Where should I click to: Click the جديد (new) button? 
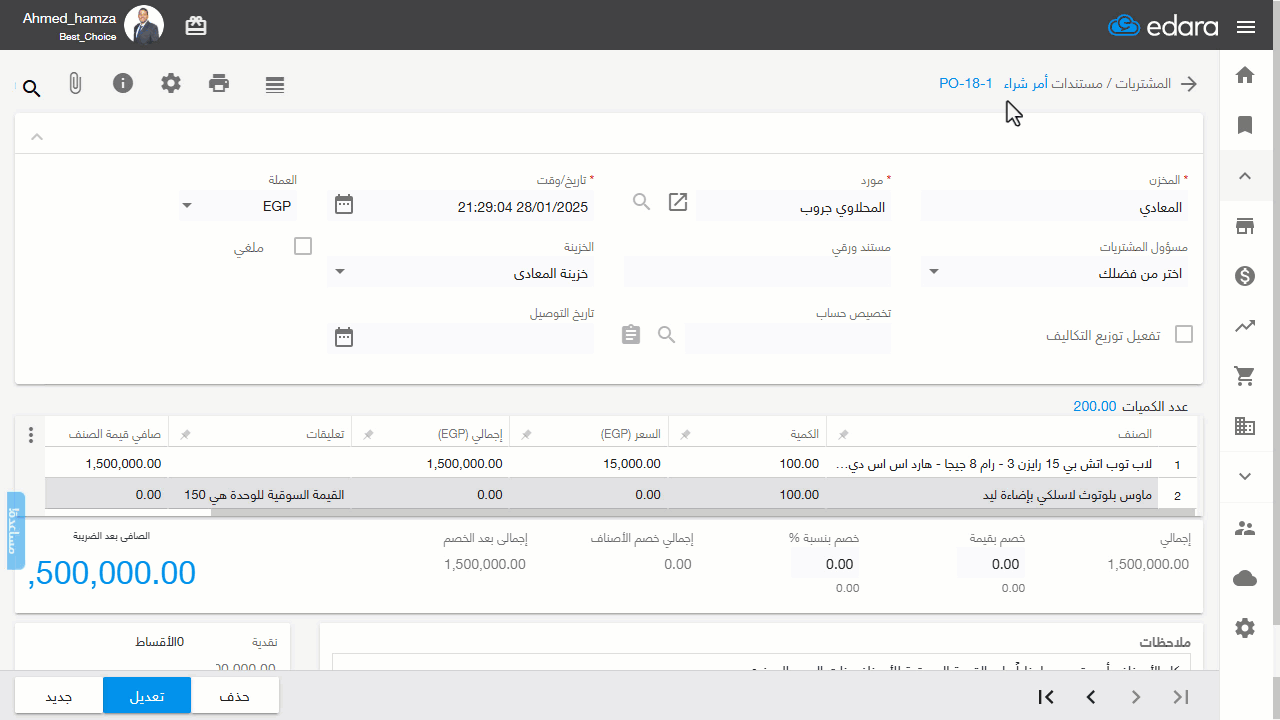coord(60,696)
